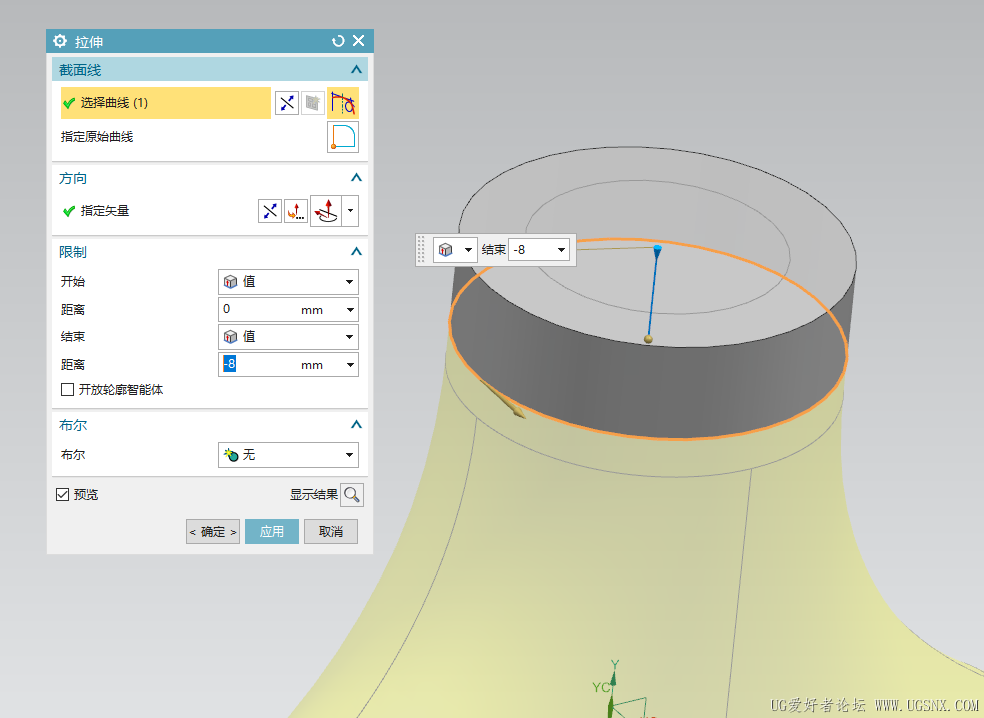Reverse the vector direction beside 指定矢量

270,211
